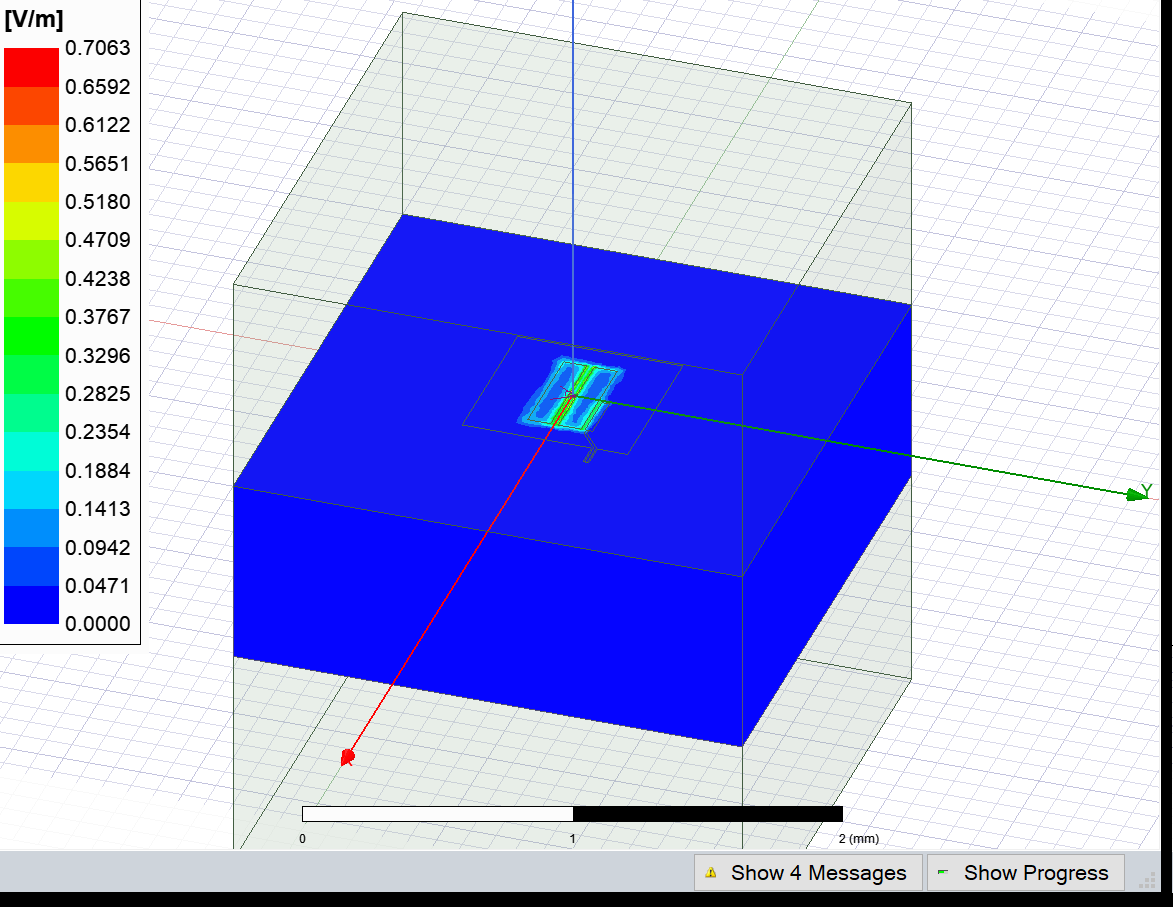Click the legend value 0.3767
The width and height of the screenshot is (1173, 907).
97,317
